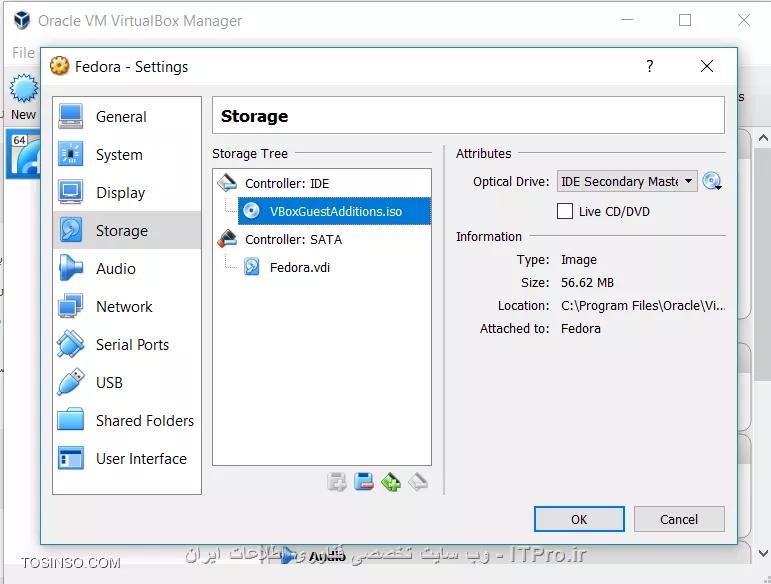Image resolution: width=771 pixels, height=584 pixels.
Task: Click the Help question mark button
Action: point(650,66)
